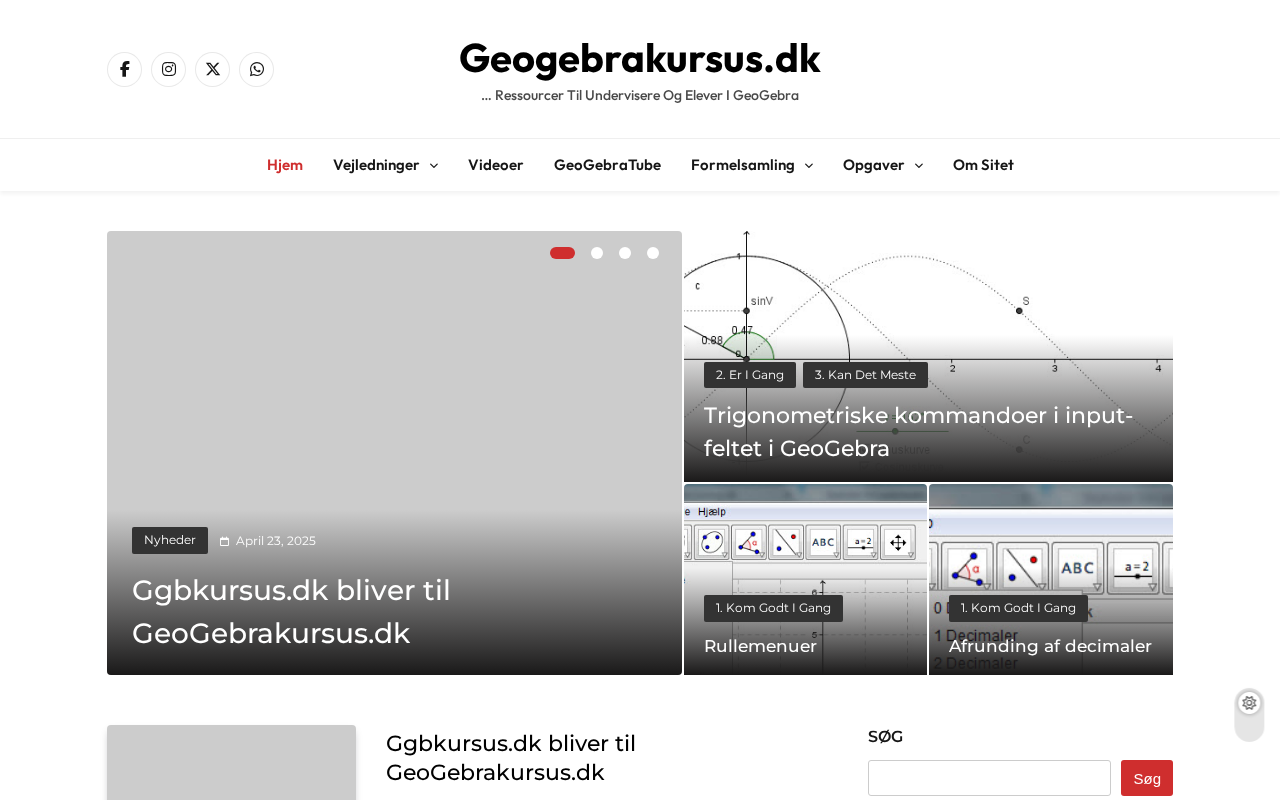Screen dimensions: 1280x800
Task: Open the '2. Er I Gang' category tag
Action: pyautogui.click(x=750, y=375)
